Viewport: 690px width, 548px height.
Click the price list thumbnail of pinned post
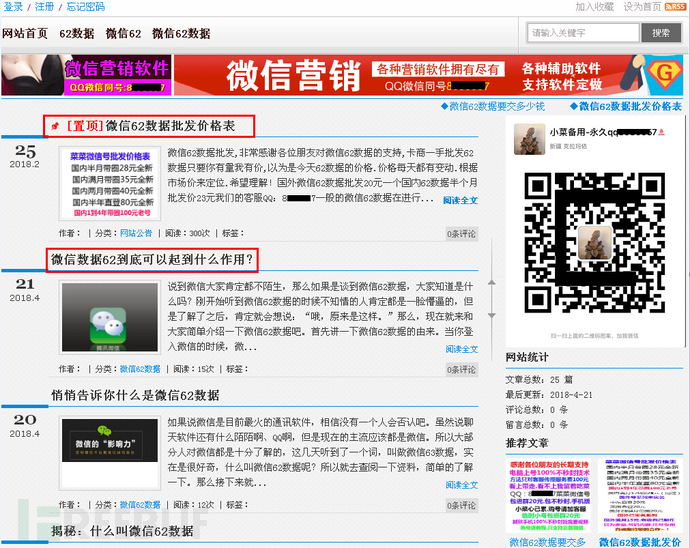click(x=110, y=184)
